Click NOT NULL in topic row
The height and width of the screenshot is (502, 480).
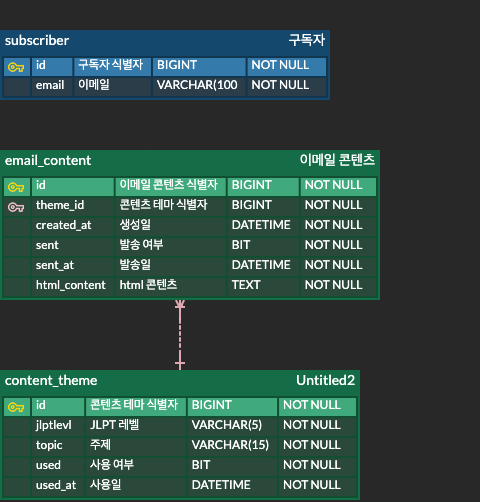(317, 447)
